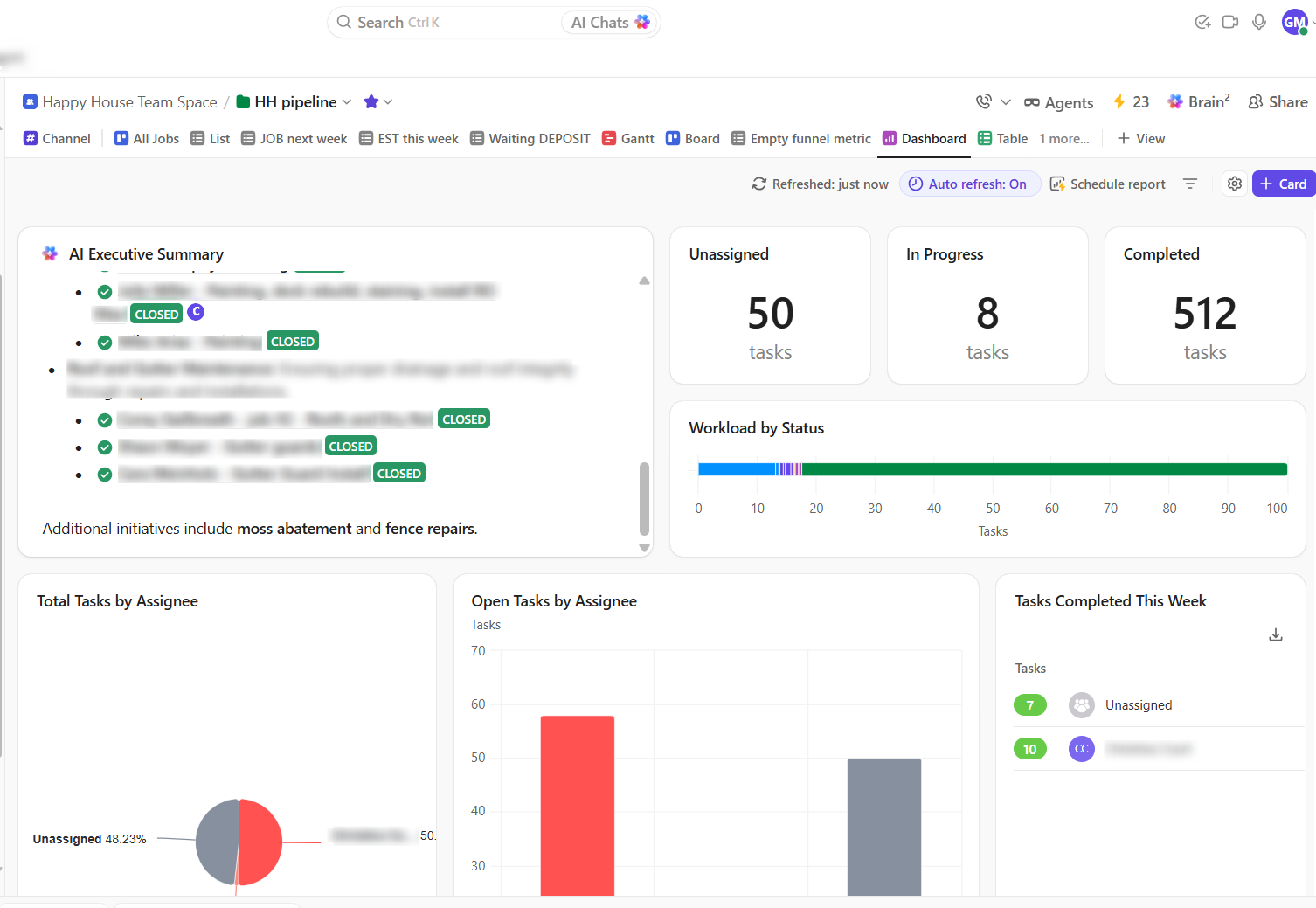This screenshot has width=1316, height=908.
Task: Click the purple C avatar in summary
Action: coord(196,312)
